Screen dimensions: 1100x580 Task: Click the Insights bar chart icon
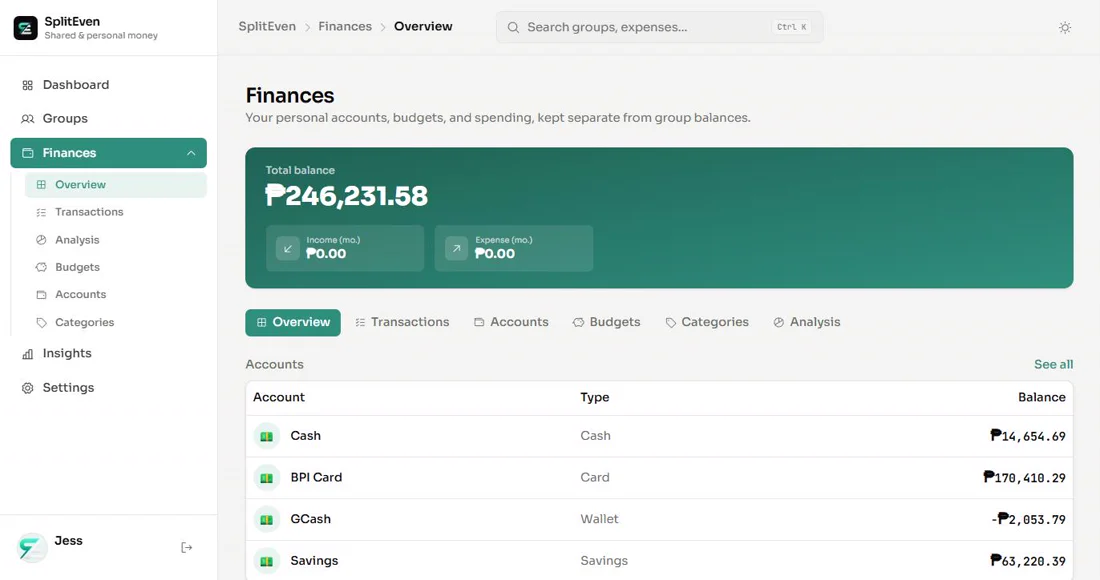coord(27,354)
